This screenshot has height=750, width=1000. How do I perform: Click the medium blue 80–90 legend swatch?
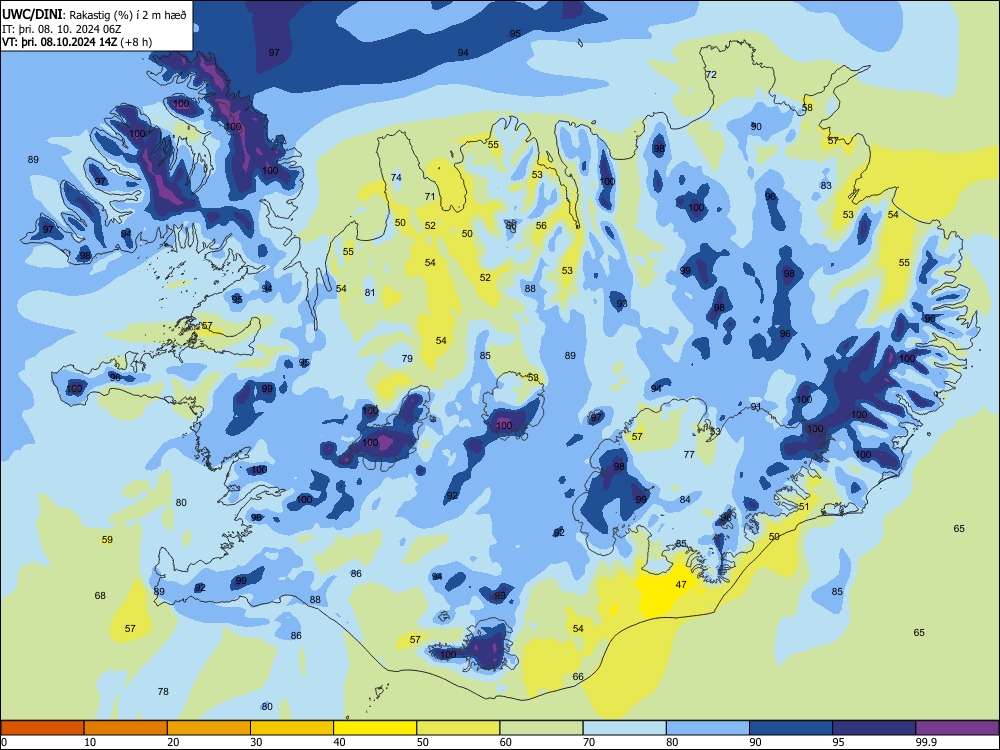coord(708,728)
